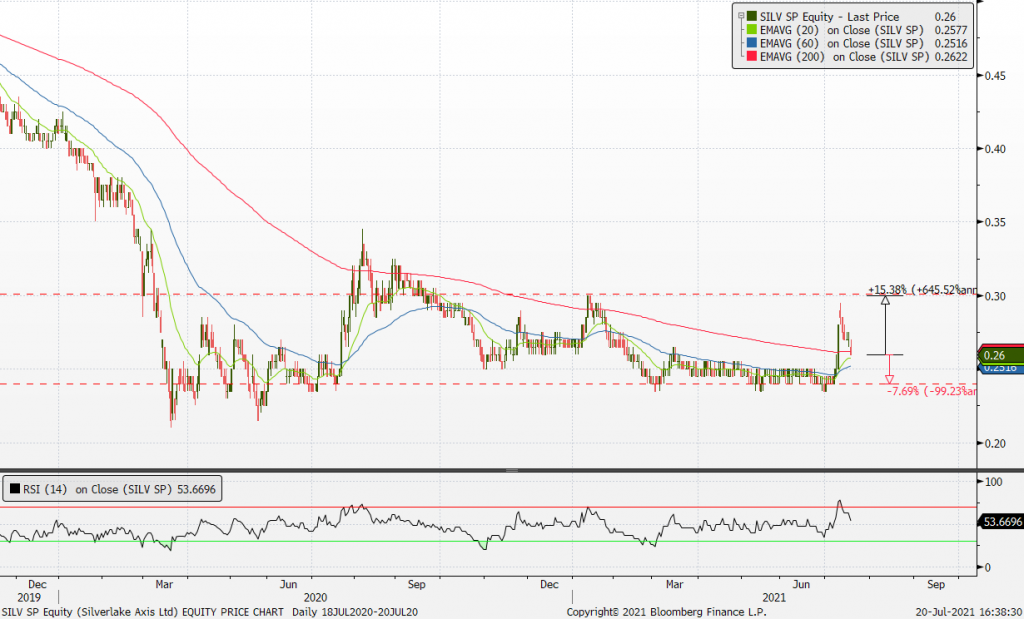
Task: Click the Mar 2021 time axis label
Action: click(x=675, y=584)
